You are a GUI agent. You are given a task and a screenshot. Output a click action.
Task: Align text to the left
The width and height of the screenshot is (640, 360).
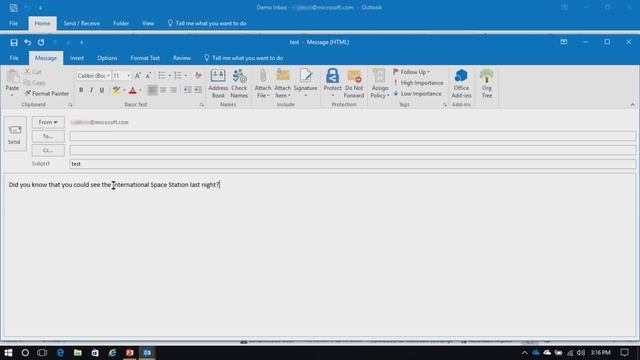tap(152, 90)
